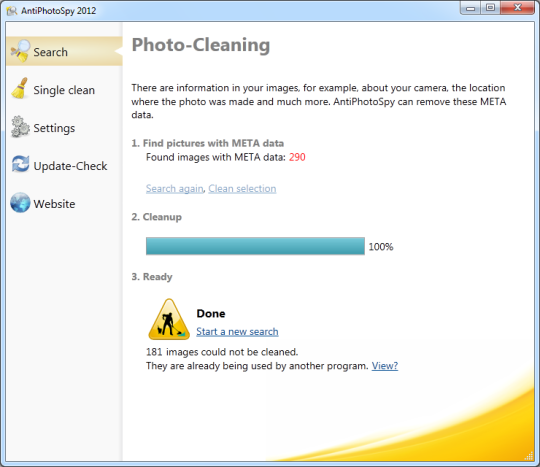Click the Search again link

click(175, 189)
